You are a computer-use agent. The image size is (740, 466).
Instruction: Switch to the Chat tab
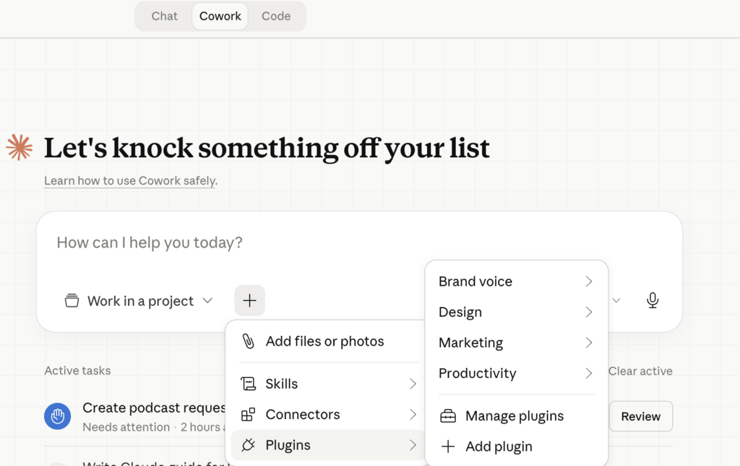(x=165, y=16)
